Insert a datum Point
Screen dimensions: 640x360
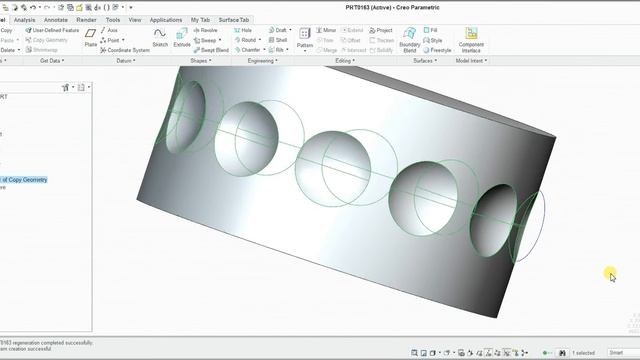point(110,40)
